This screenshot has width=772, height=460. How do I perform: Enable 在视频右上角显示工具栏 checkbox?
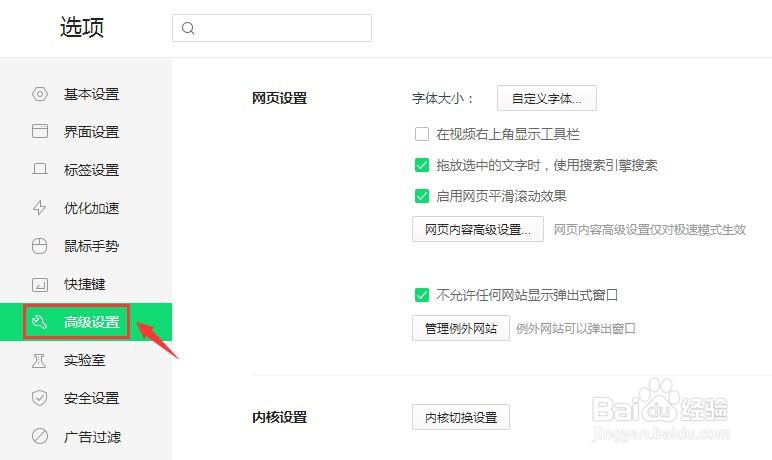point(421,134)
